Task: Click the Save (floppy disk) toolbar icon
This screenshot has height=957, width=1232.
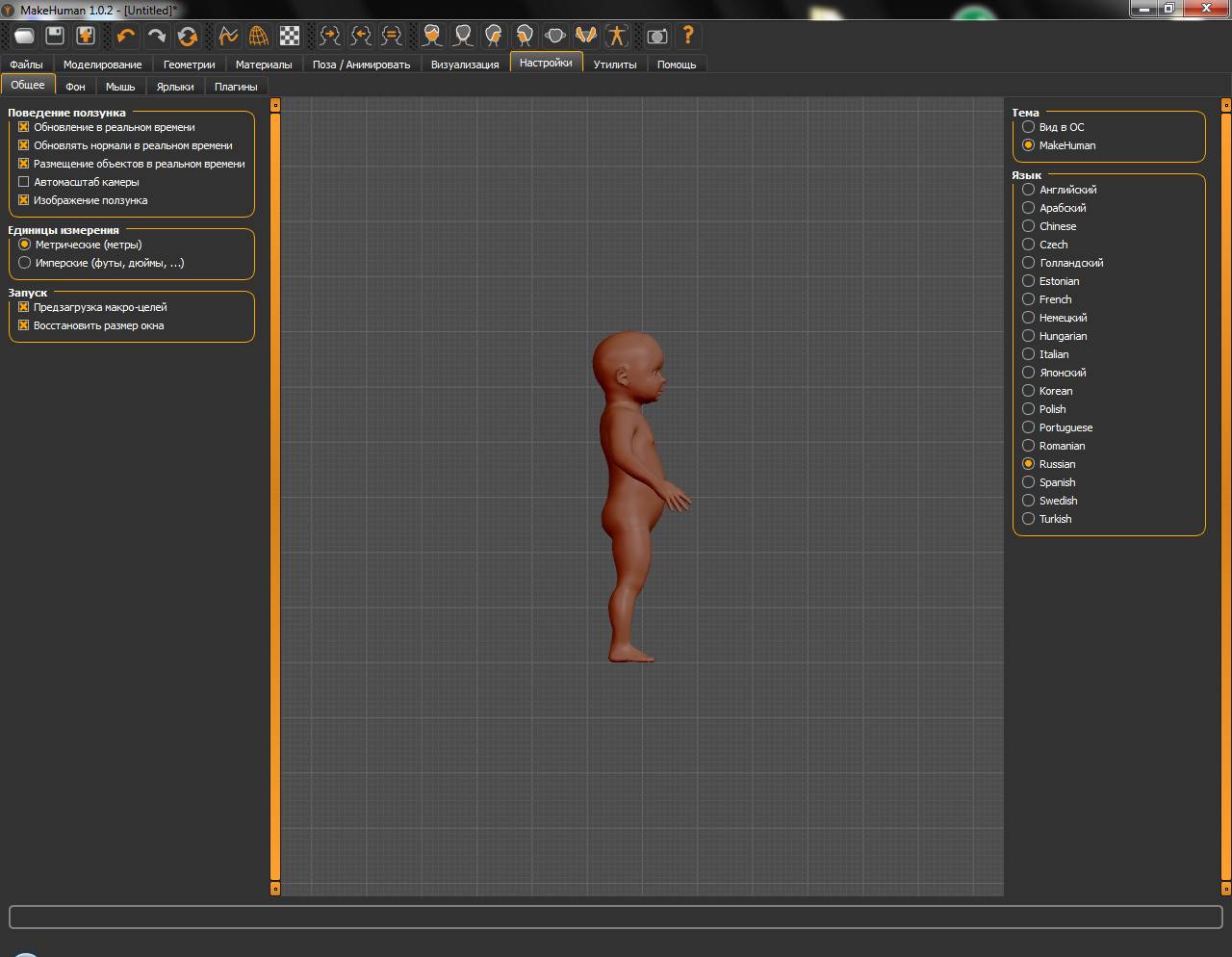Action: [55, 36]
